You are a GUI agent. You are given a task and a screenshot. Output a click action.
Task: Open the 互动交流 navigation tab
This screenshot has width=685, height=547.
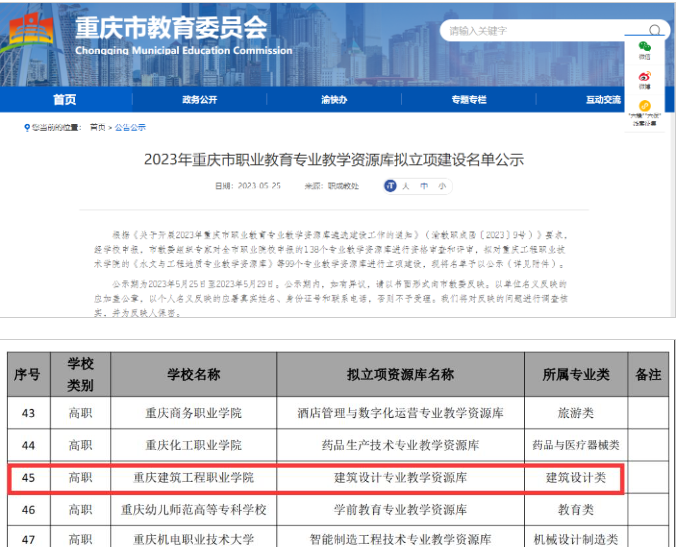(603, 100)
